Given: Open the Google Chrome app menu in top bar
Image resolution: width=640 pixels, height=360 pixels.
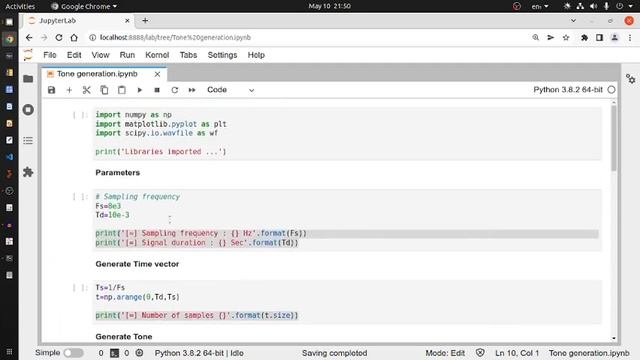Looking at the screenshot, I should (84, 6).
